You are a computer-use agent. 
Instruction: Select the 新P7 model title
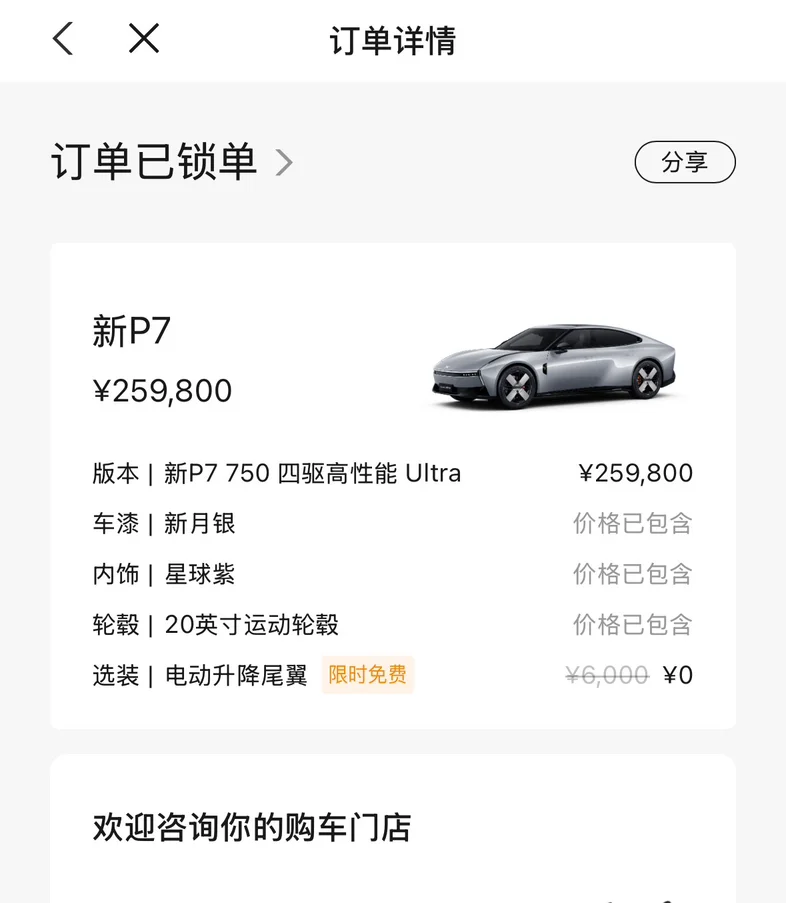(131, 331)
